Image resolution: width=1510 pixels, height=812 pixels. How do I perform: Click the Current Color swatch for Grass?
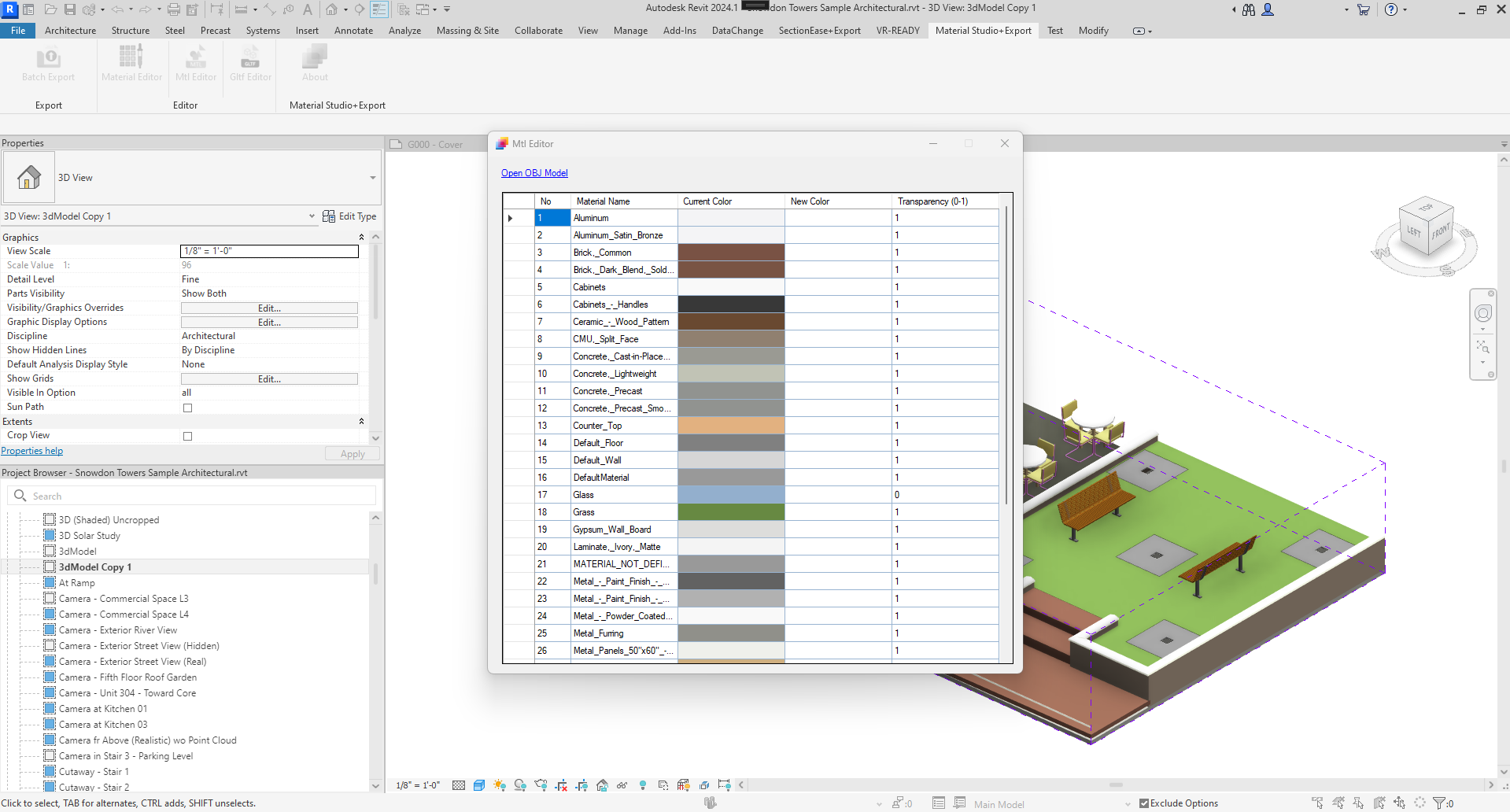coord(731,512)
